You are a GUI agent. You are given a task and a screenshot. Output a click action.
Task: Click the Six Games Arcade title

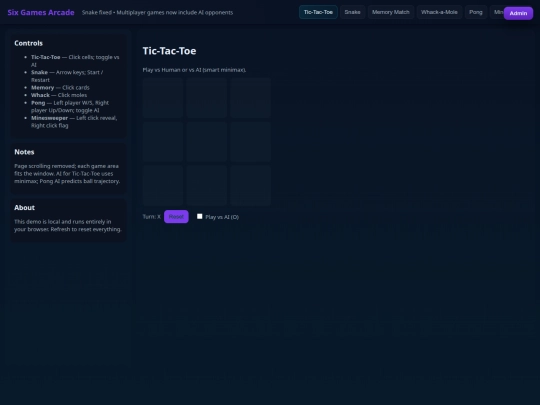pos(41,12)
